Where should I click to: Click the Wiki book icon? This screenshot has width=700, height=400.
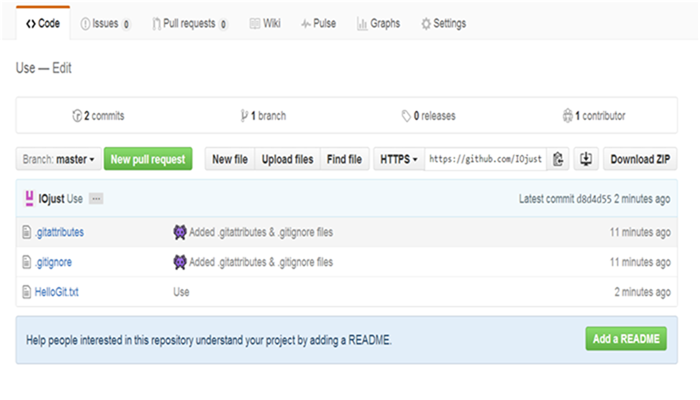point(254,24)
